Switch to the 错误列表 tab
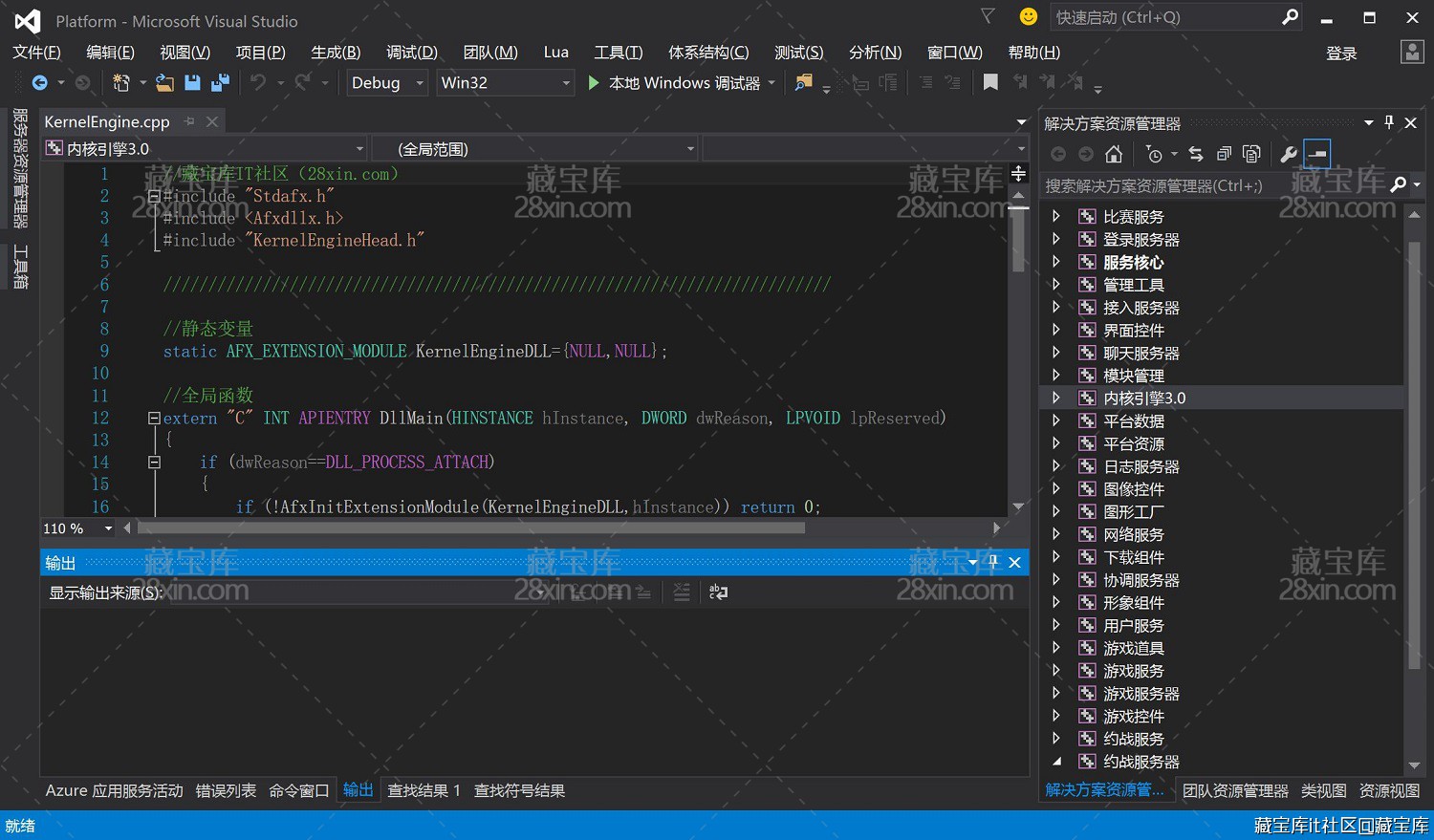 pos(226,790)
